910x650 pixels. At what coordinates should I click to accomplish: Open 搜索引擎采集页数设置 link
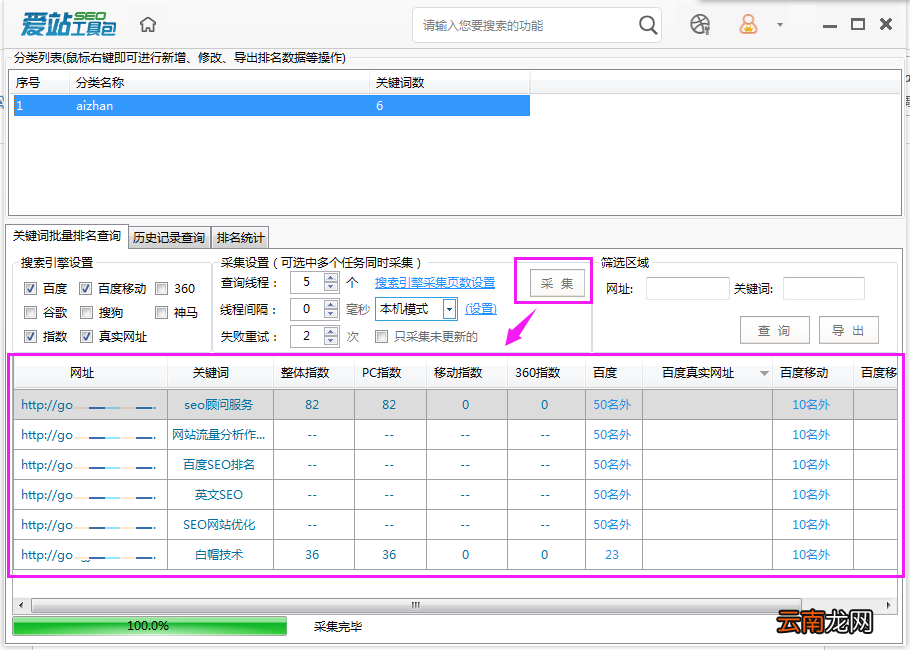click(x=435, y=283)
